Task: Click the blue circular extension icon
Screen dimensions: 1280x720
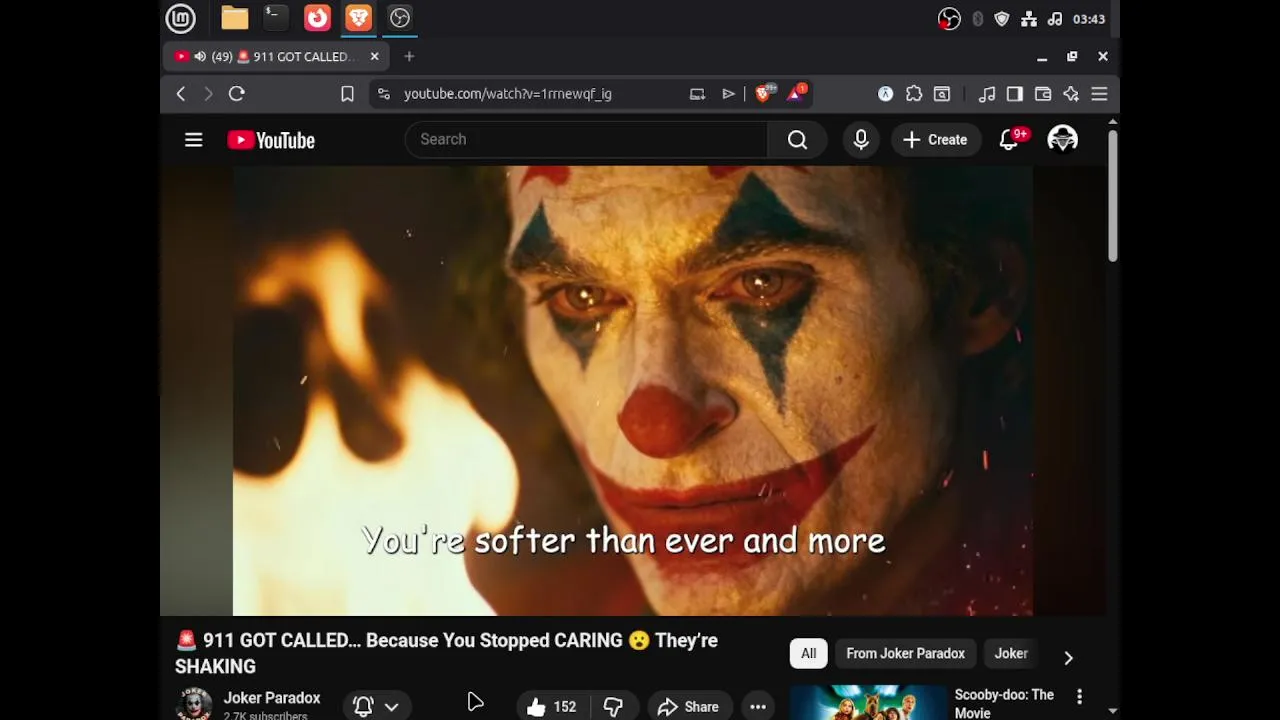Action: 885,94
